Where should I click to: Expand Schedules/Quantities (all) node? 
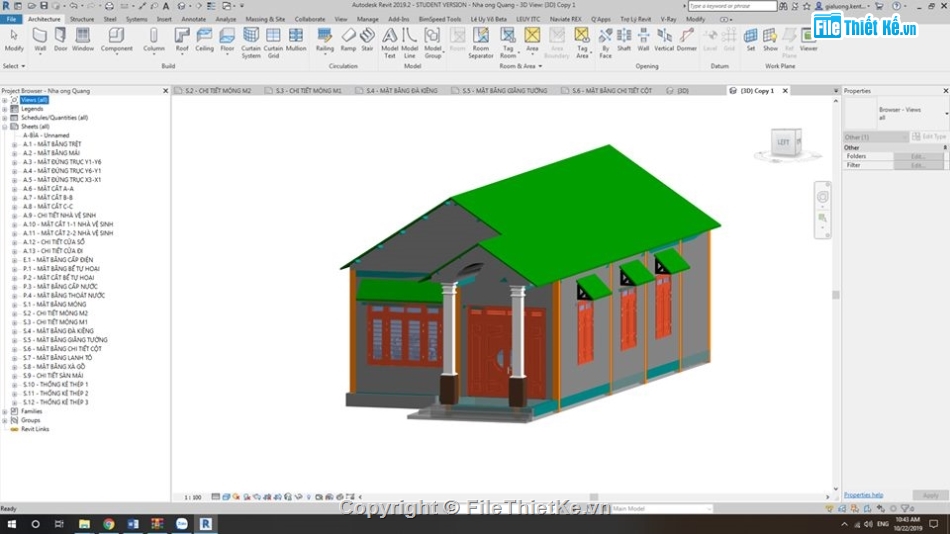tap(5, 118)
